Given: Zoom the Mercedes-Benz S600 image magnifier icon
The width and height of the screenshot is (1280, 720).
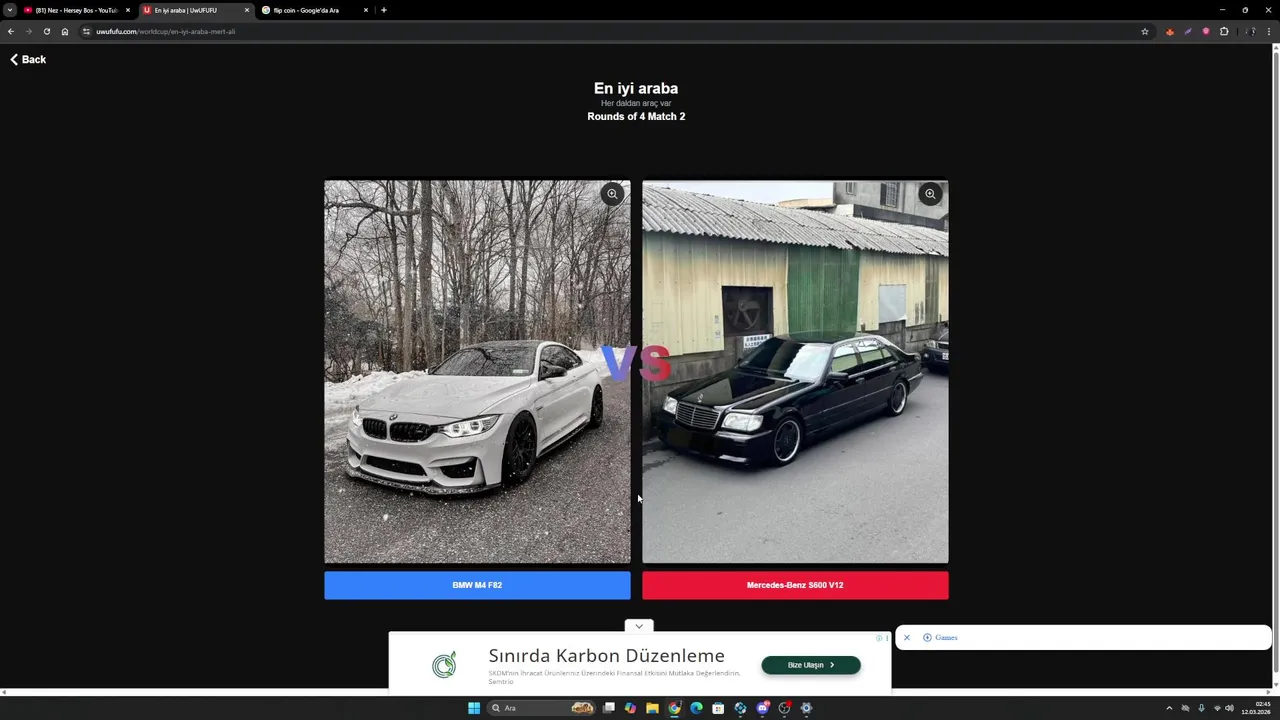Looking at the screenshot, I should pos(930,194).
